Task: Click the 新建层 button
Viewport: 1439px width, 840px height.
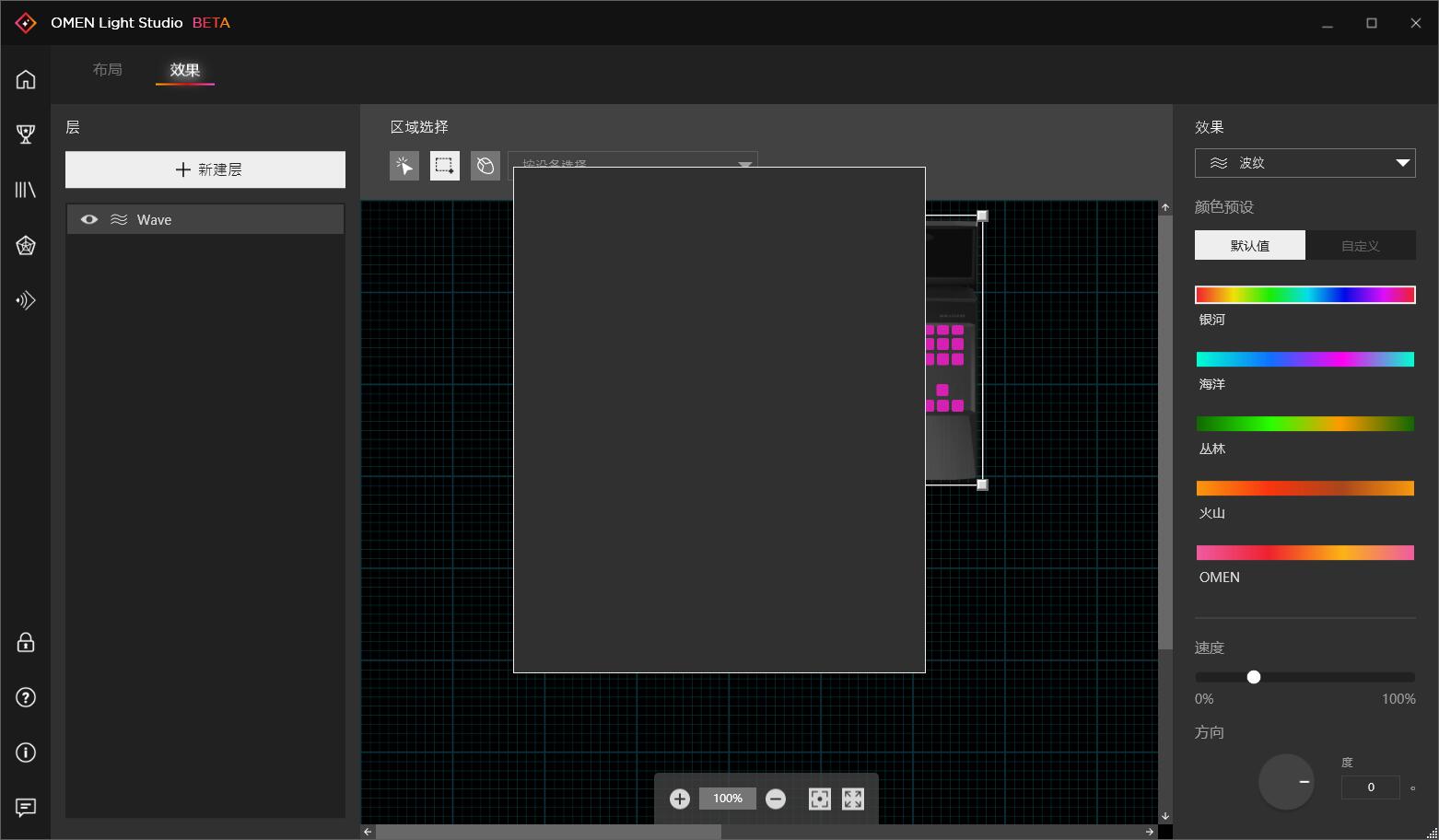Action: point(205,169)
